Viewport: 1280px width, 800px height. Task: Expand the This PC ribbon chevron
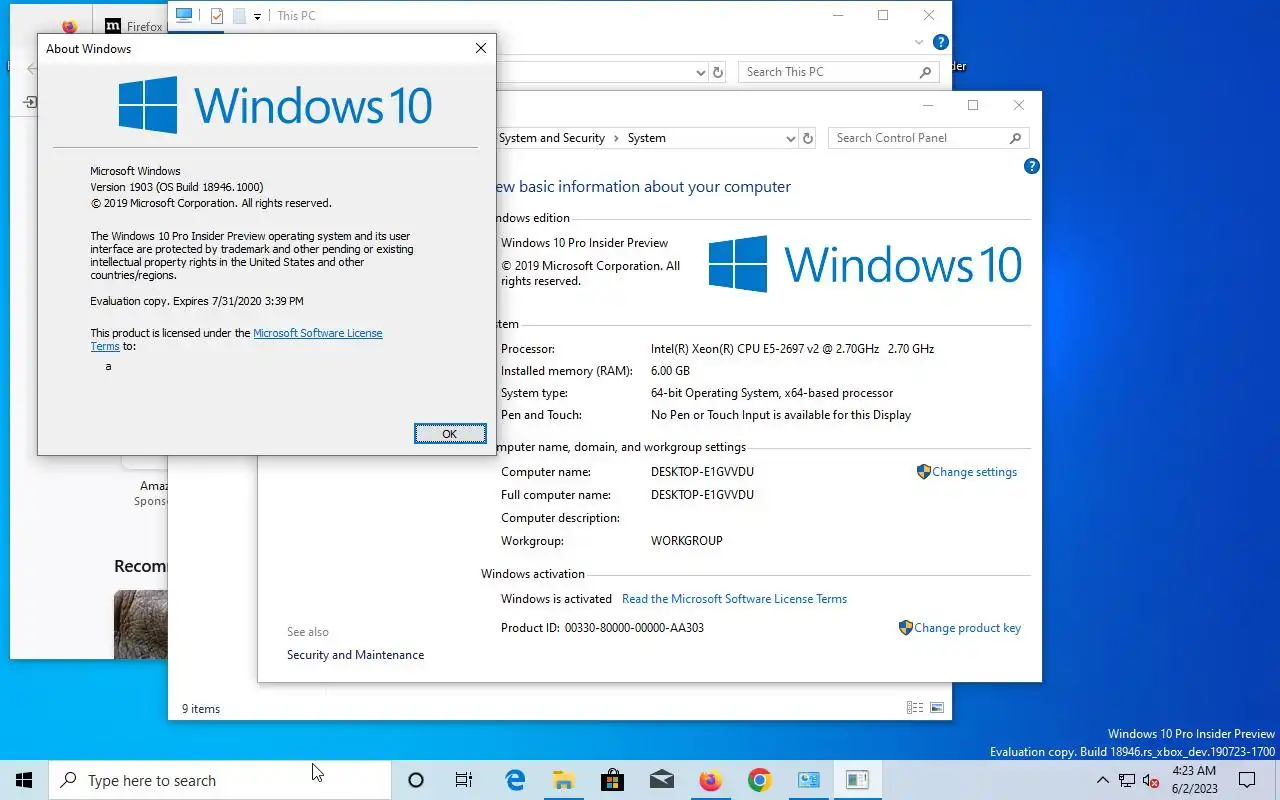point(919,43)
